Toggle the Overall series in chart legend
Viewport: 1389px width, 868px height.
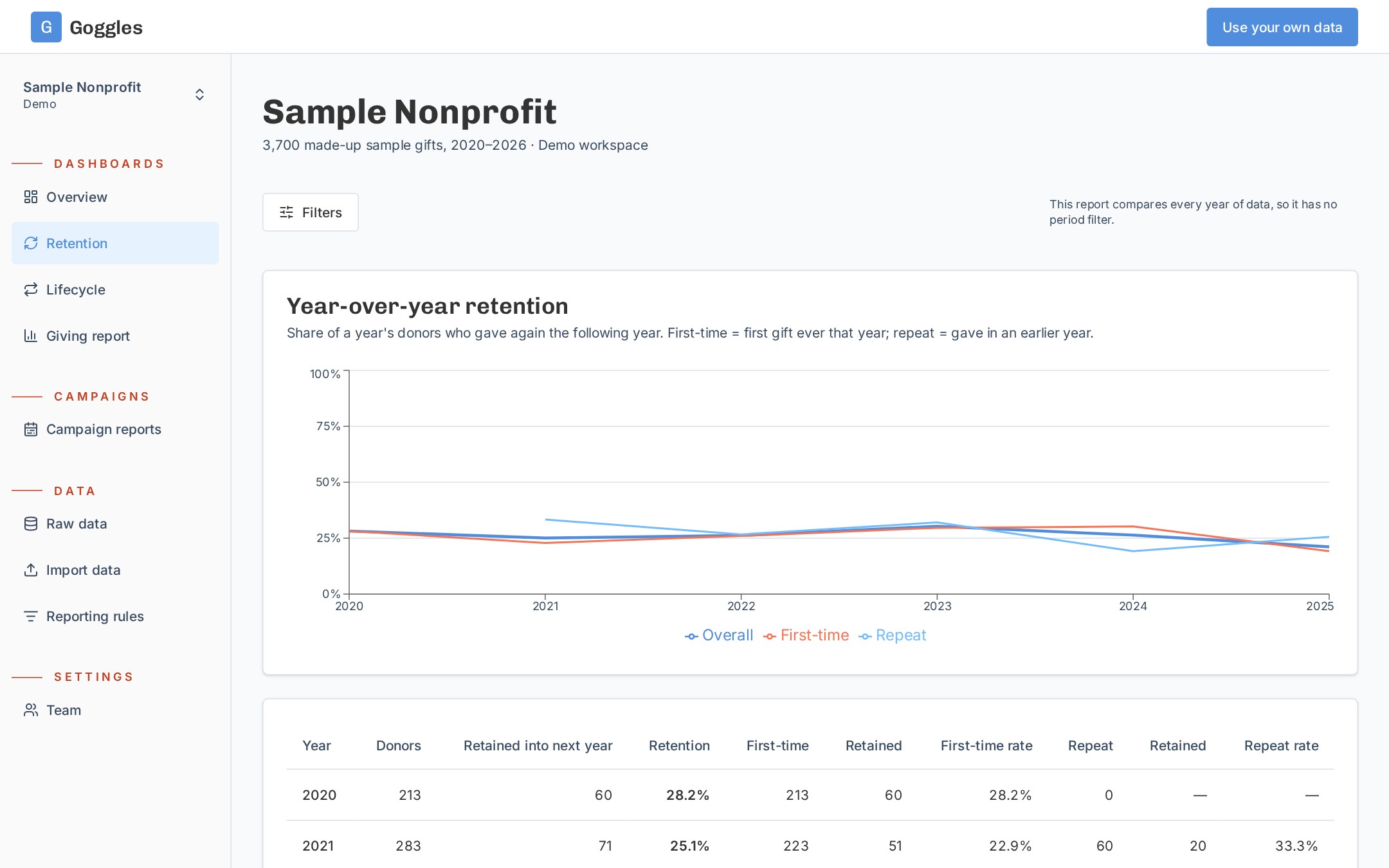[x=719, y=635]
